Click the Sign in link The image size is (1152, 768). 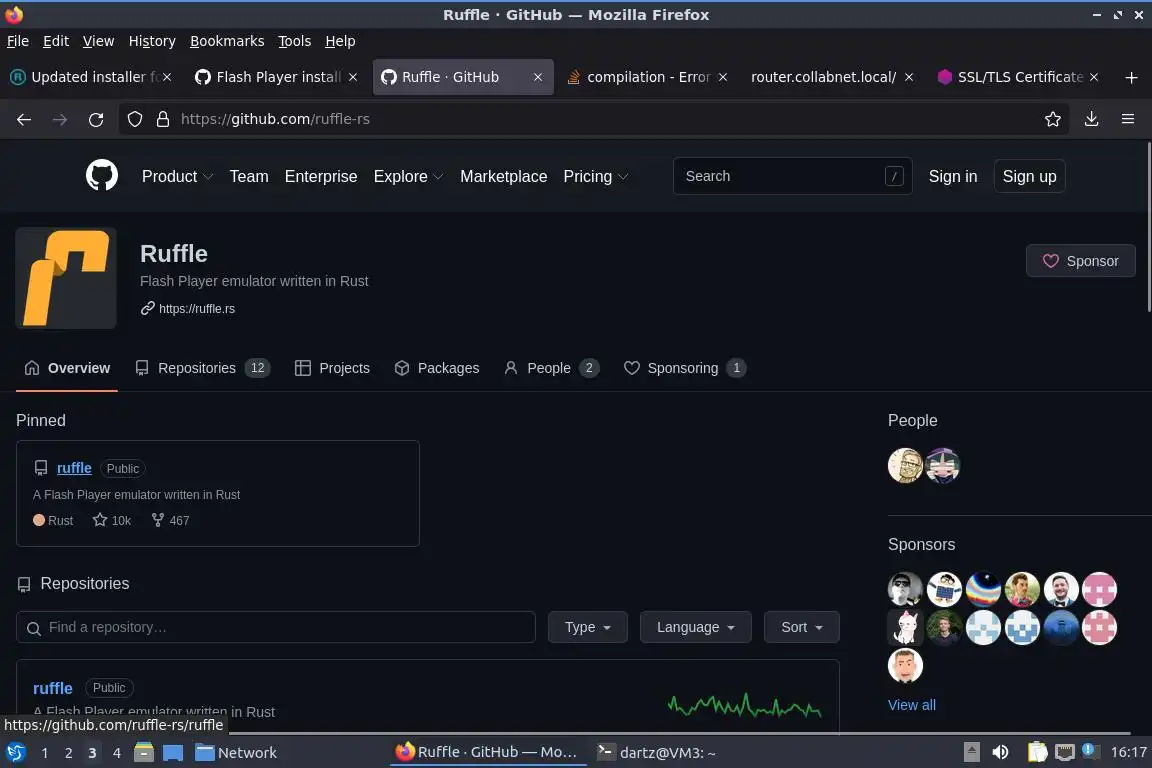click(953, 176)
